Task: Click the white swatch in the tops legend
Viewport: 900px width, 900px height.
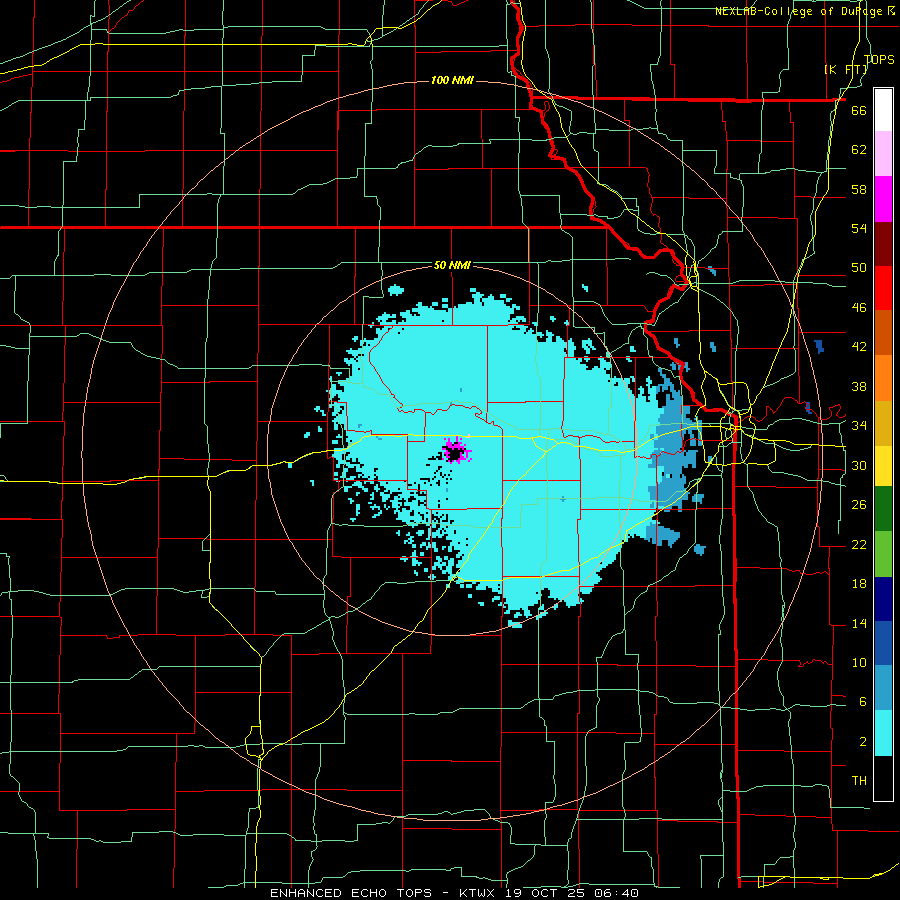Action: coord(883,110)
